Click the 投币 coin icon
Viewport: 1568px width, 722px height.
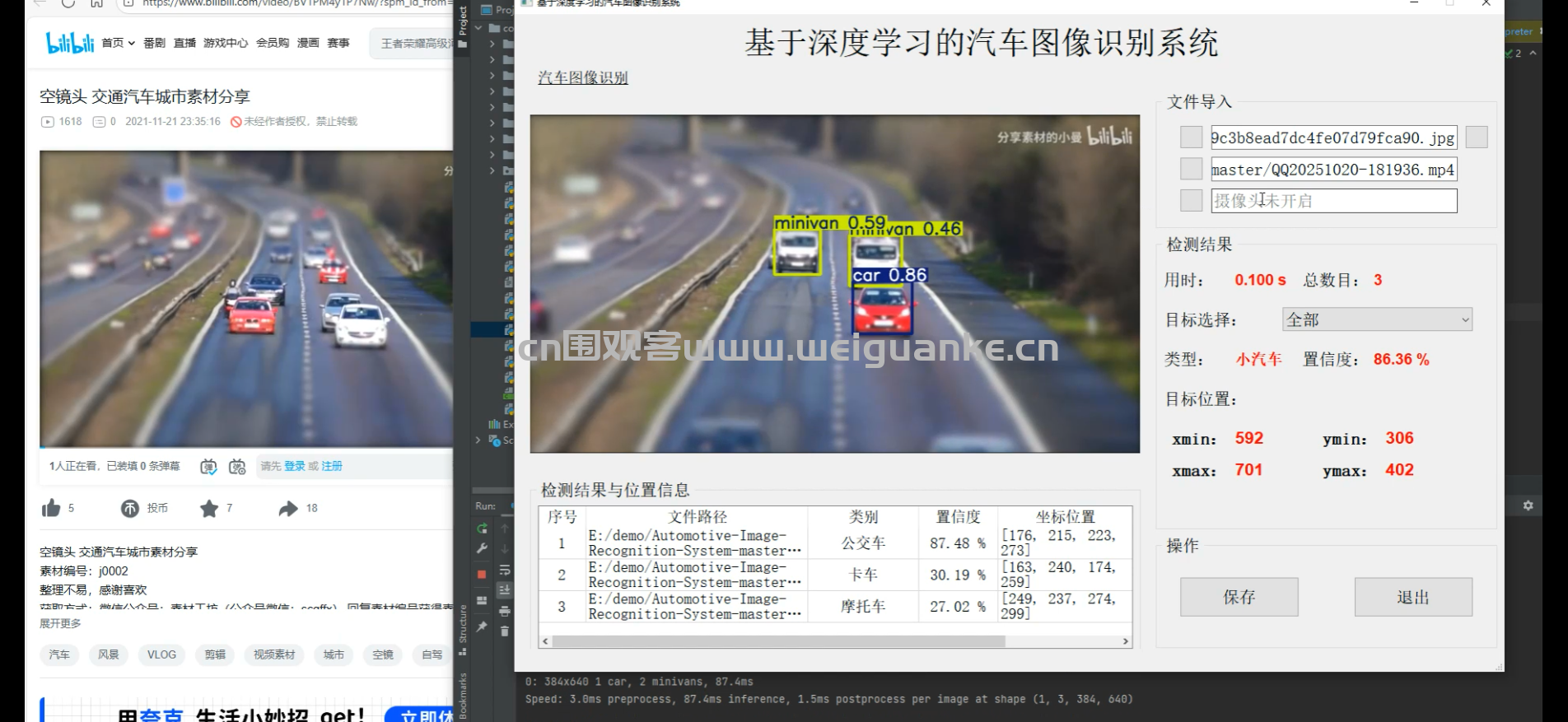pyautogui.click(x=130, y=509)
